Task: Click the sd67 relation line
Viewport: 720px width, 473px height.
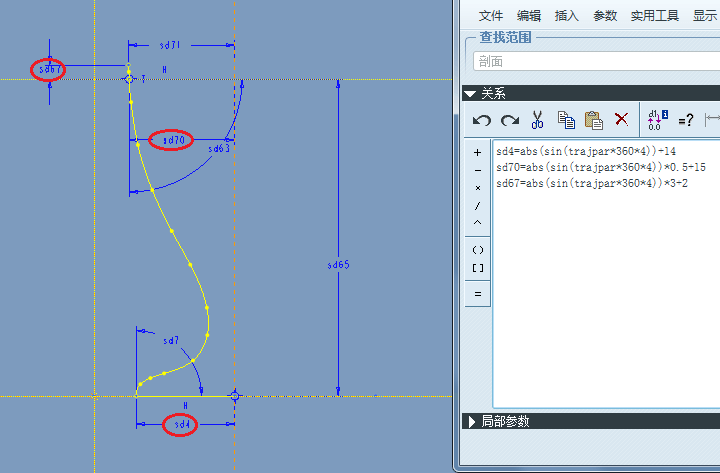Action: click(x=592, y=183)
